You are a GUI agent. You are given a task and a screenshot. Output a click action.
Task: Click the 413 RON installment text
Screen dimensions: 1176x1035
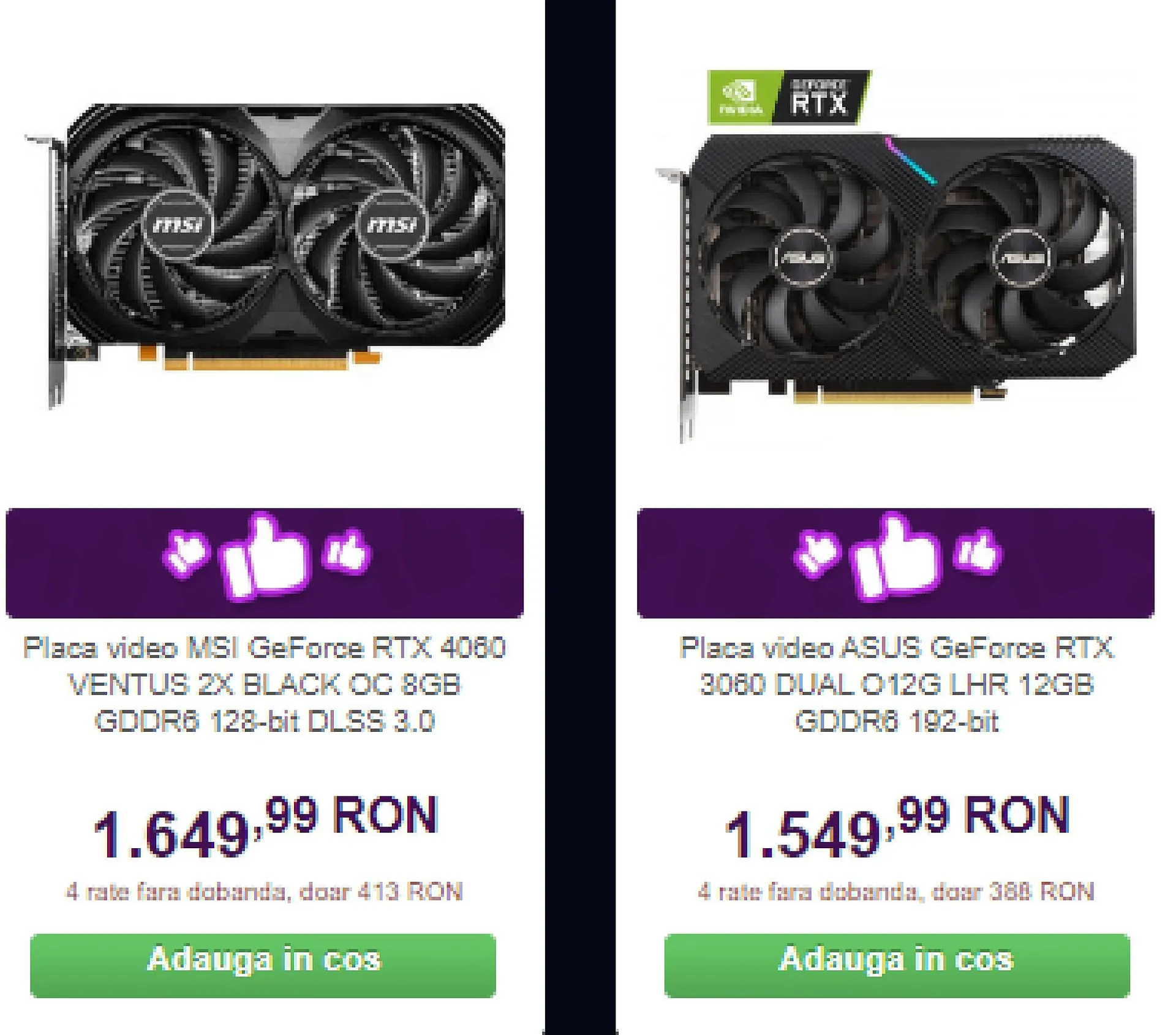pyautogui.click(x=264, y=892)
